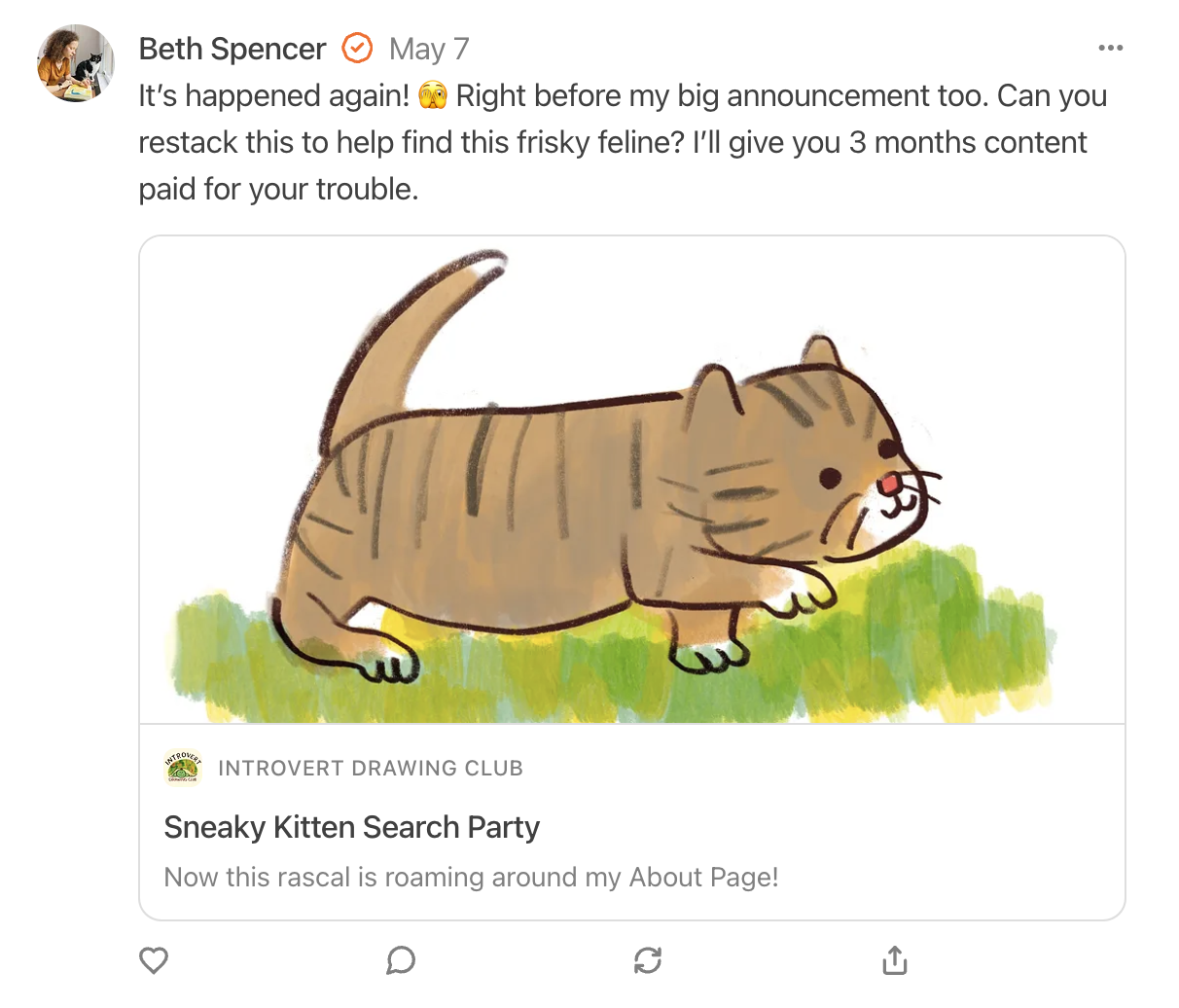The width and height of the screenshot is (1179, 1008).
Task: Click the cat's raised tail in the drawing
Action: 409,331
